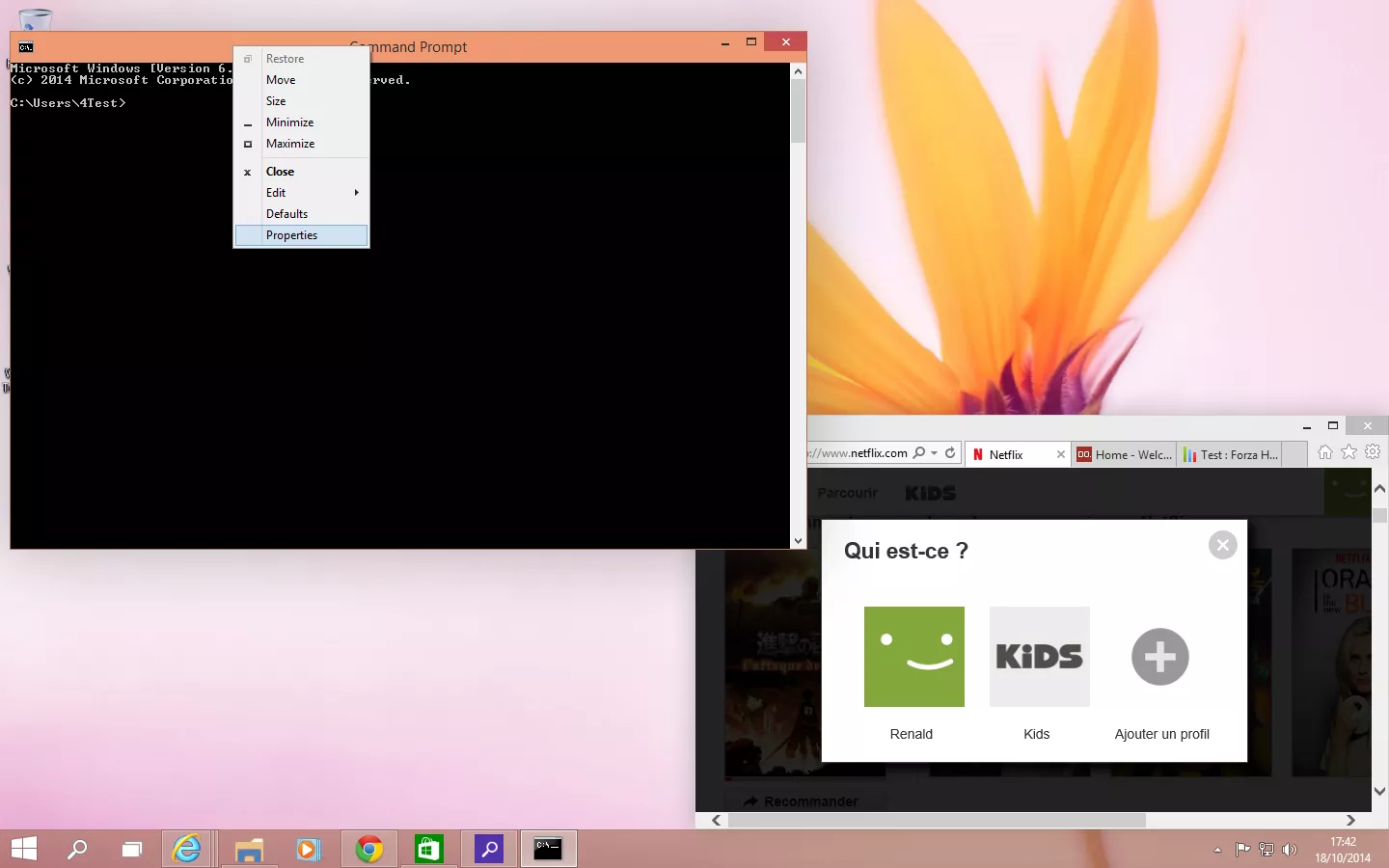Viewport: 1389px width, 868px height.
Task: Open the taskbar Search magnifier
Action: tap(77, 849)
